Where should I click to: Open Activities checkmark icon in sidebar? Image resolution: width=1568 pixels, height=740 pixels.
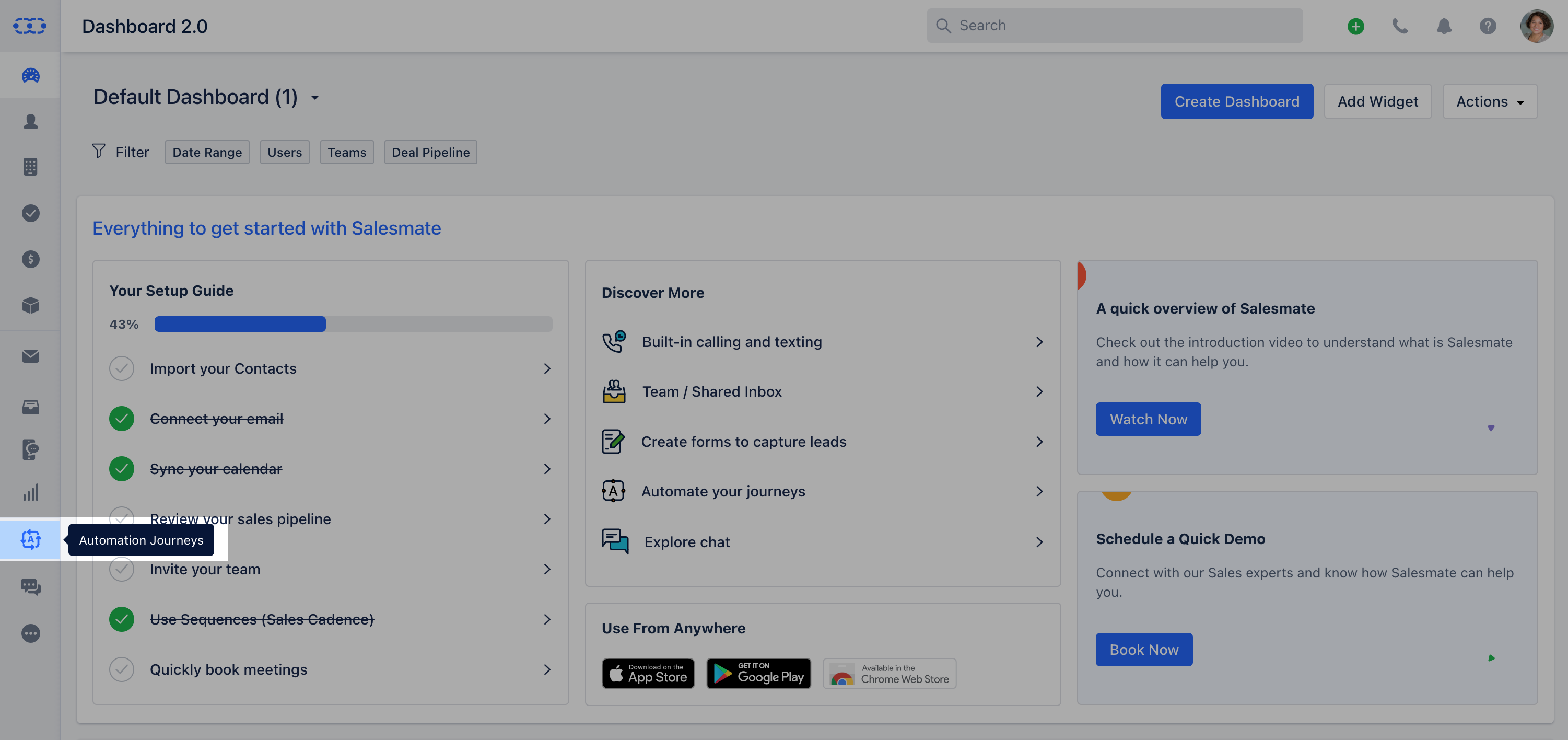click(x=30, y=213)
